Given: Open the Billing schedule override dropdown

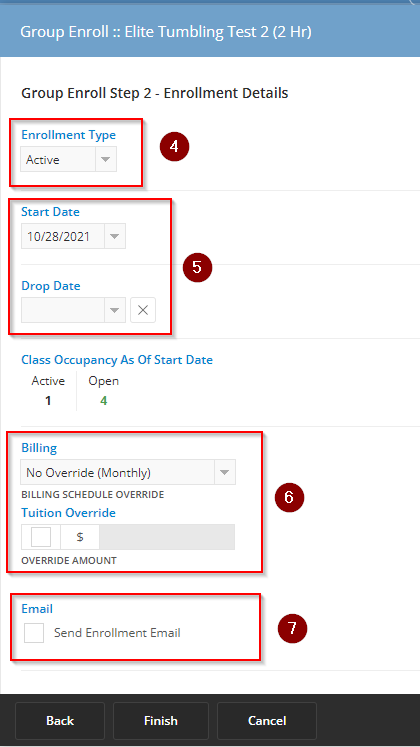Looking at the screenshot, I should (225, 473).
